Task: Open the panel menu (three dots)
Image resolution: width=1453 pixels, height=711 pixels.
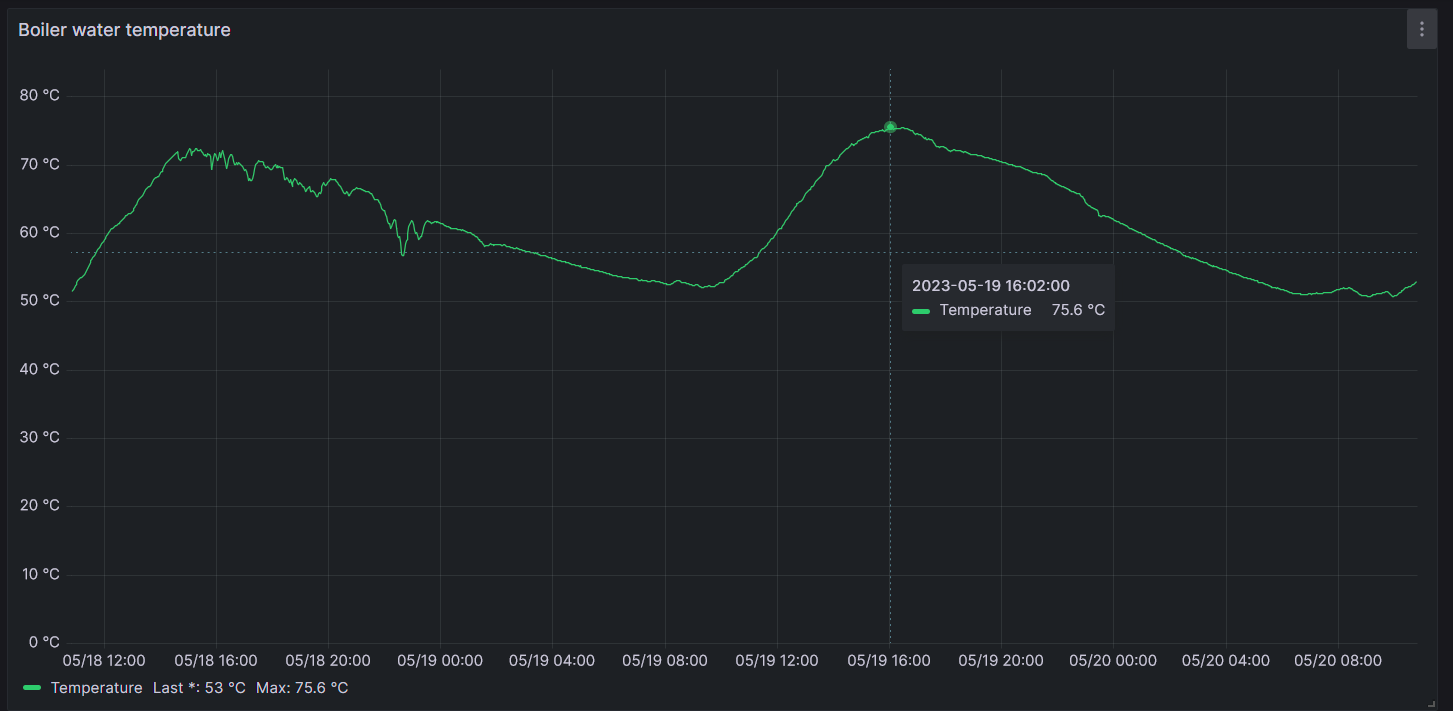Action: [1421, 30]
